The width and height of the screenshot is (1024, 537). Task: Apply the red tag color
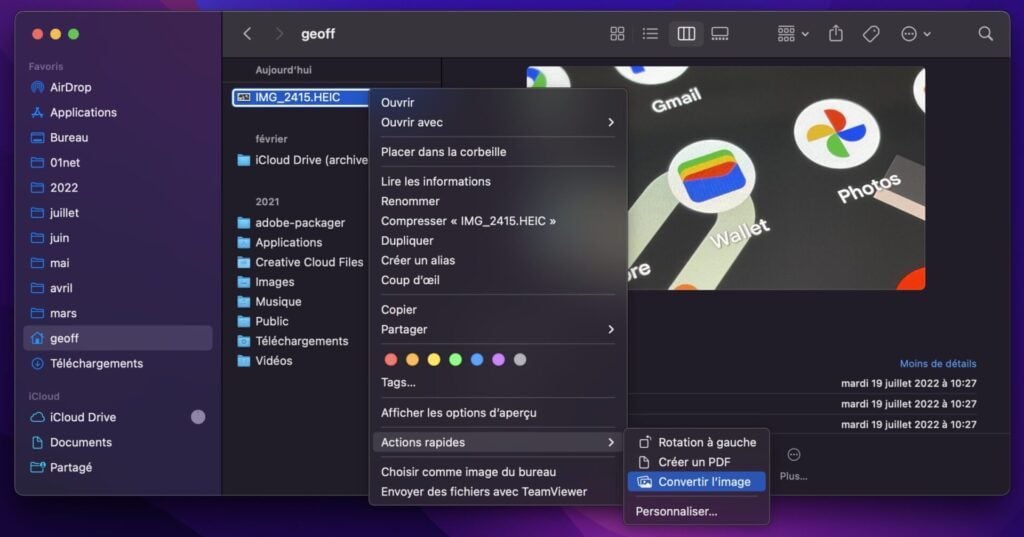391,359
